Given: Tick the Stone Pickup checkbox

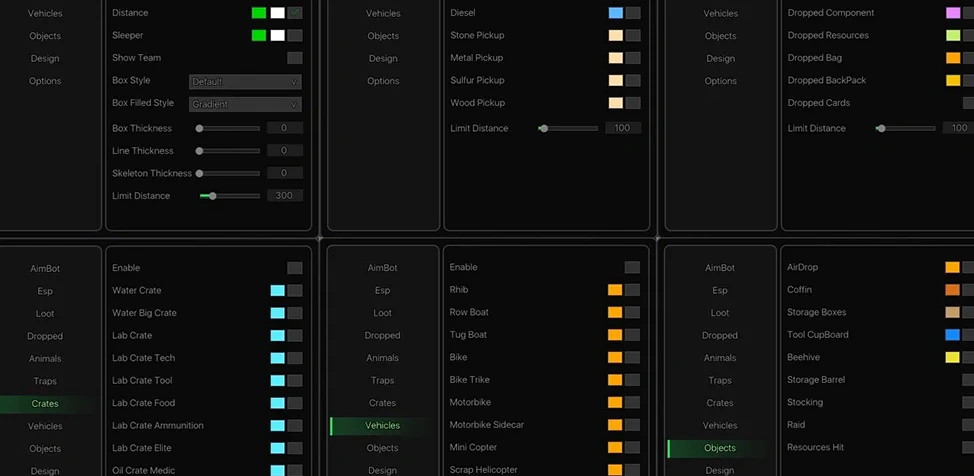Looking at the screenshot, I should (633, 35).
